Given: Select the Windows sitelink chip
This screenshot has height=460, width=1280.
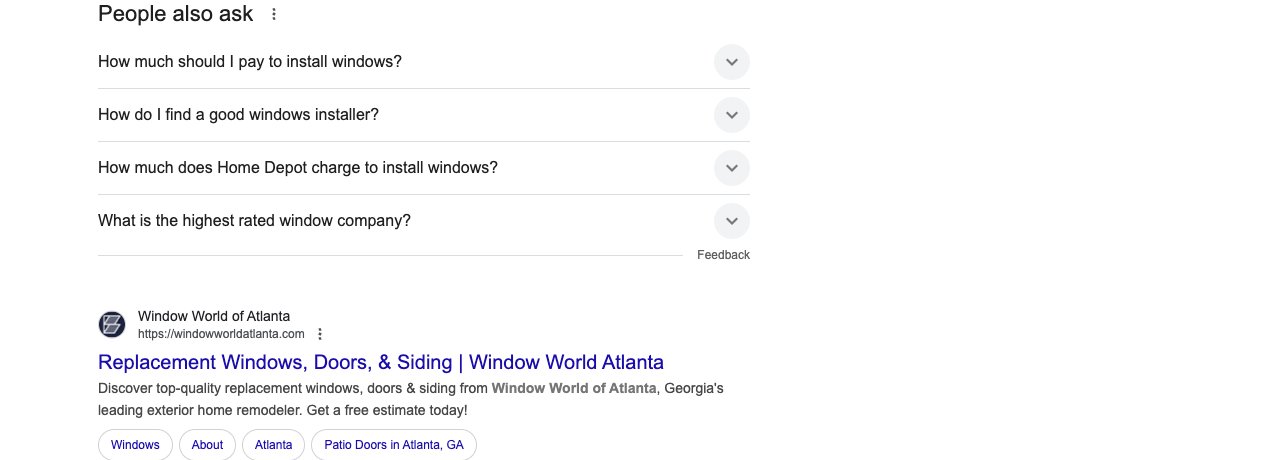Looking at the screenshot, I should [x=135, y=445].
